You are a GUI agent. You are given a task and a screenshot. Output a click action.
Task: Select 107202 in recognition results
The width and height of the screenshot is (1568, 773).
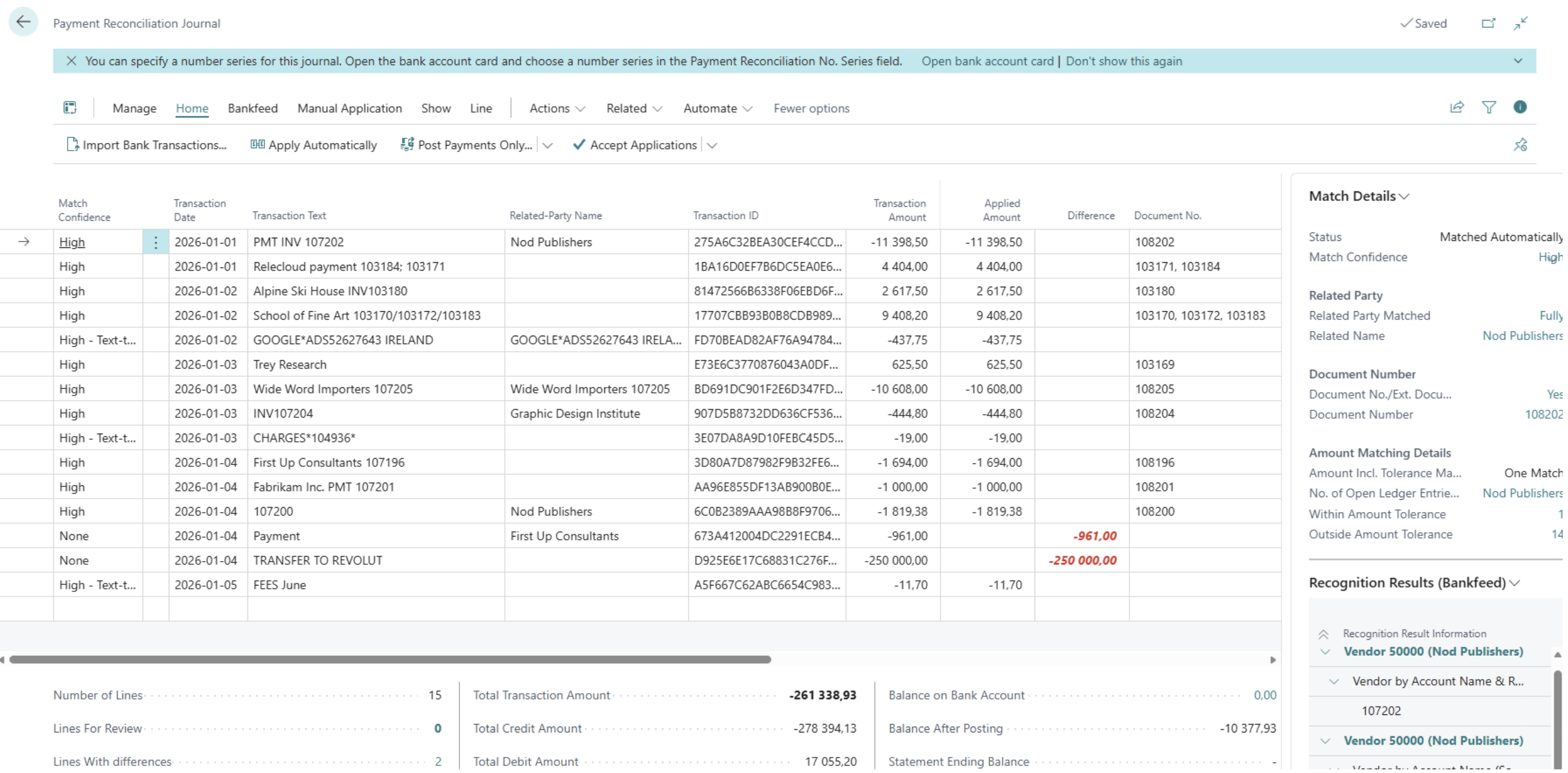tap(1381, 711)
